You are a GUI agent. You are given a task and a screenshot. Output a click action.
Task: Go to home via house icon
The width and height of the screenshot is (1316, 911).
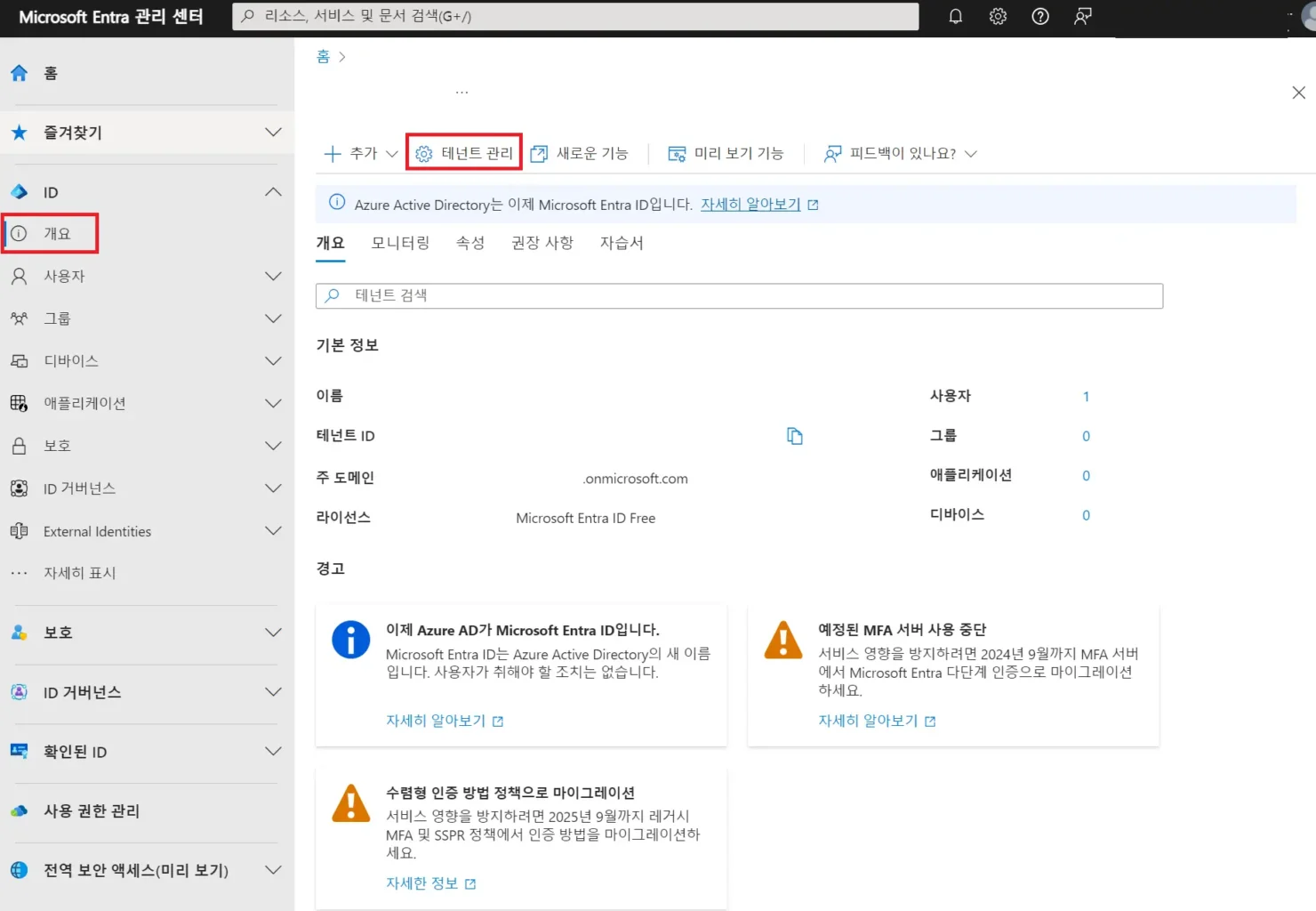point(20,73)
